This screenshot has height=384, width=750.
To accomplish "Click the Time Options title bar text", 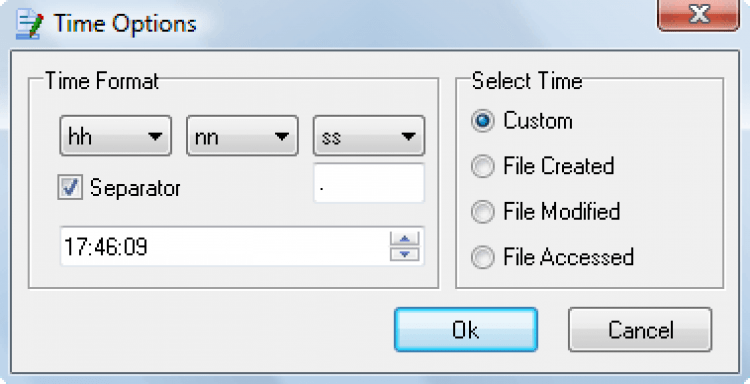I will click(x=125, y=23).
